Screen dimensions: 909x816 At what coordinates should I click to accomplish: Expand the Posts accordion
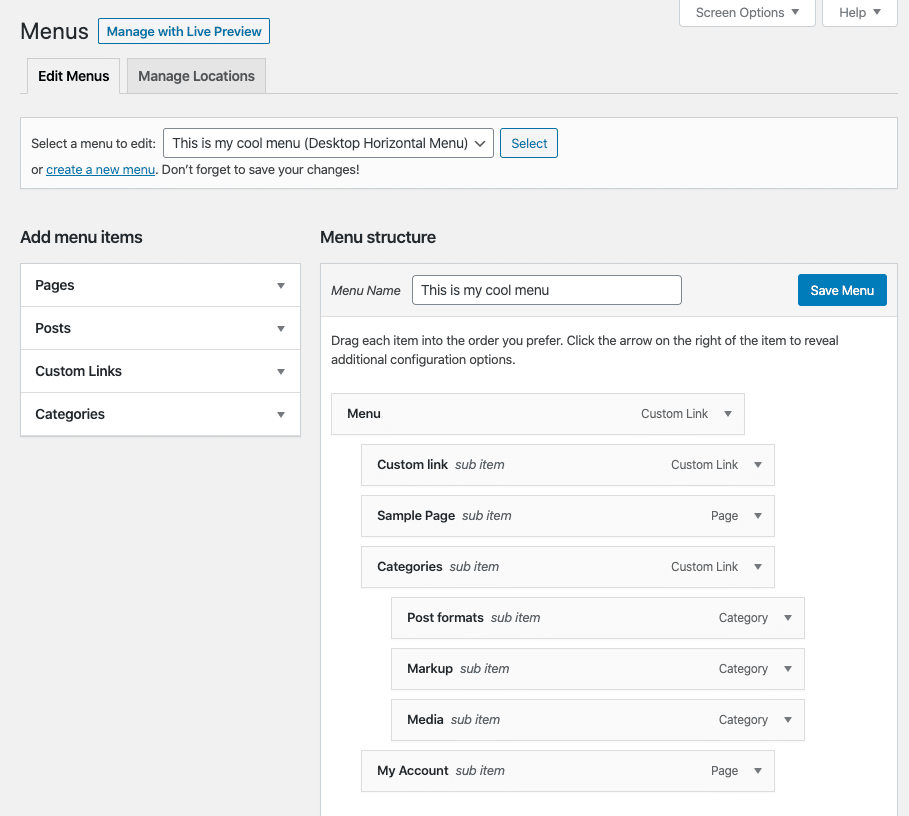(x=282, y=328)
